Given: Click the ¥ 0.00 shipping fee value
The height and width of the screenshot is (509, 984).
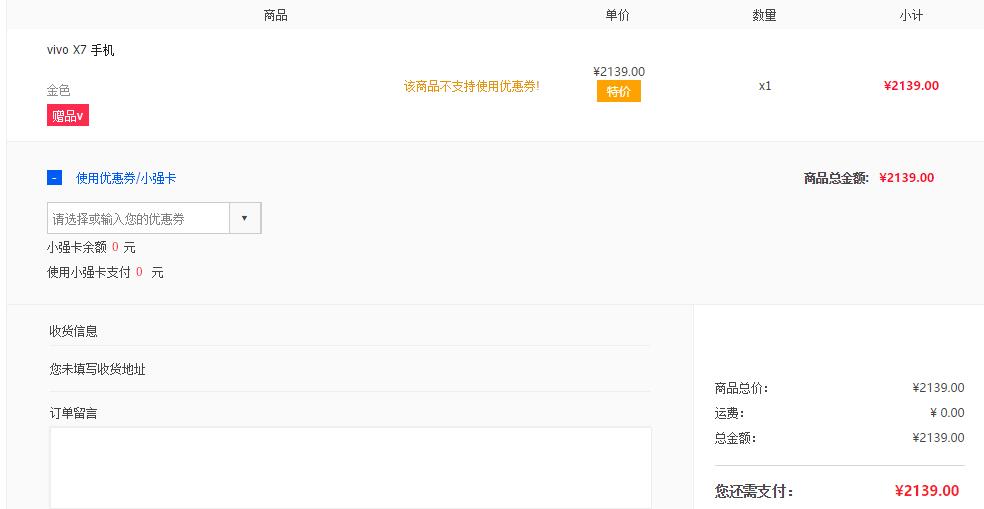Looking at the screenshot, I should 947,413.
